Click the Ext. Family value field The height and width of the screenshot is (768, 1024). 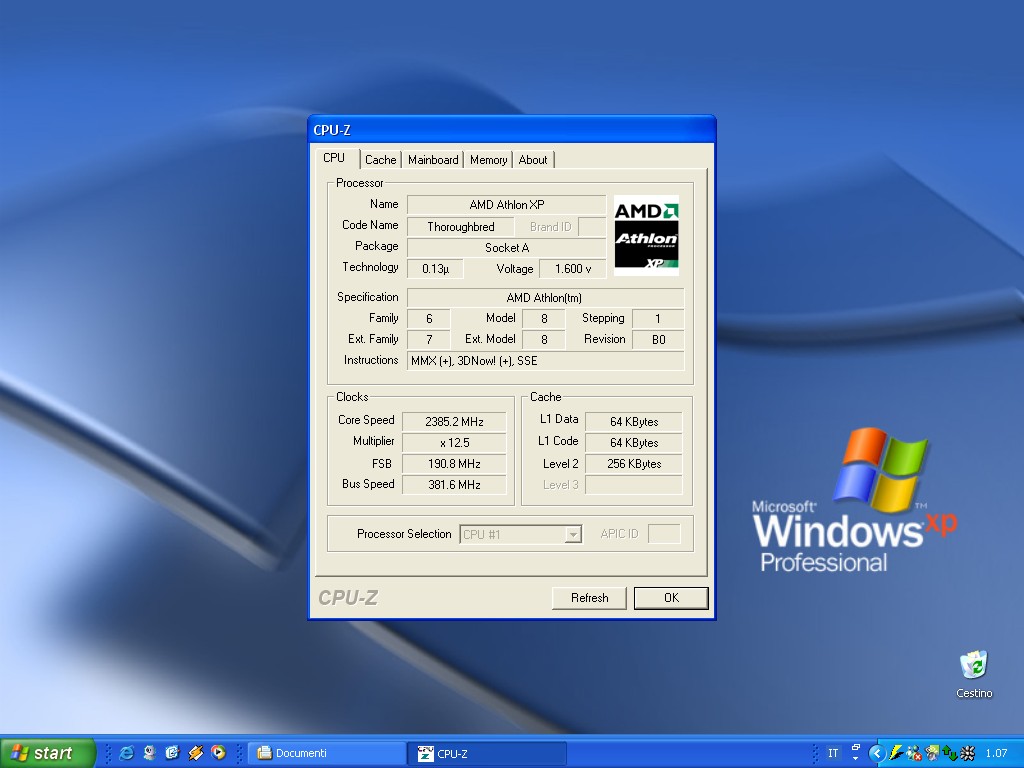click(x=428, y=340)
